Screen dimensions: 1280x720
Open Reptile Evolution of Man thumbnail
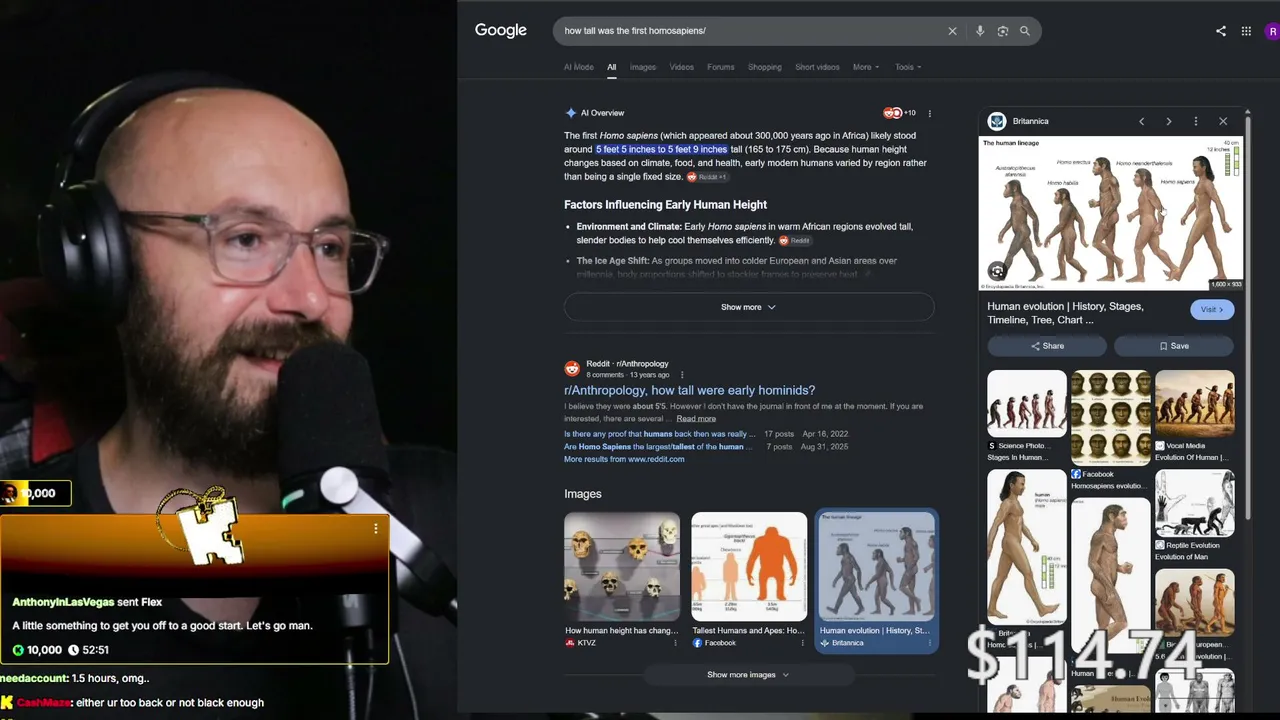[x=1195, y=504]
